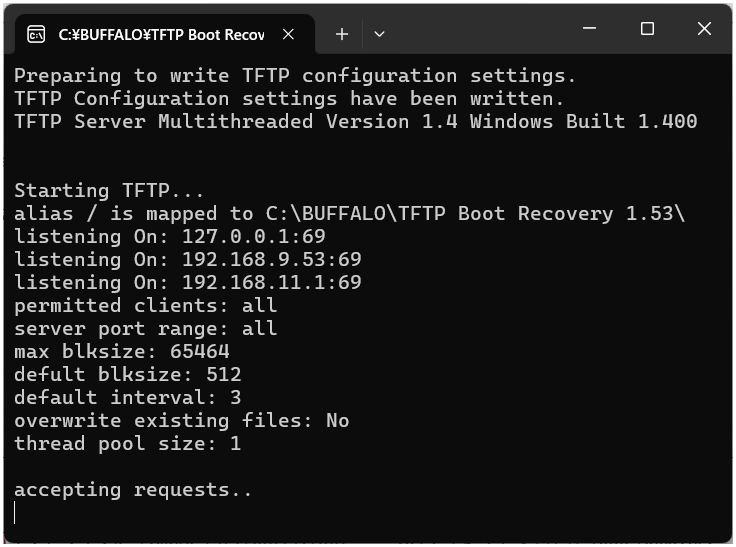Viewport: 736px width, 547px height.
Task: Click the "permitted clients: all" line
Action: point(146,306)
